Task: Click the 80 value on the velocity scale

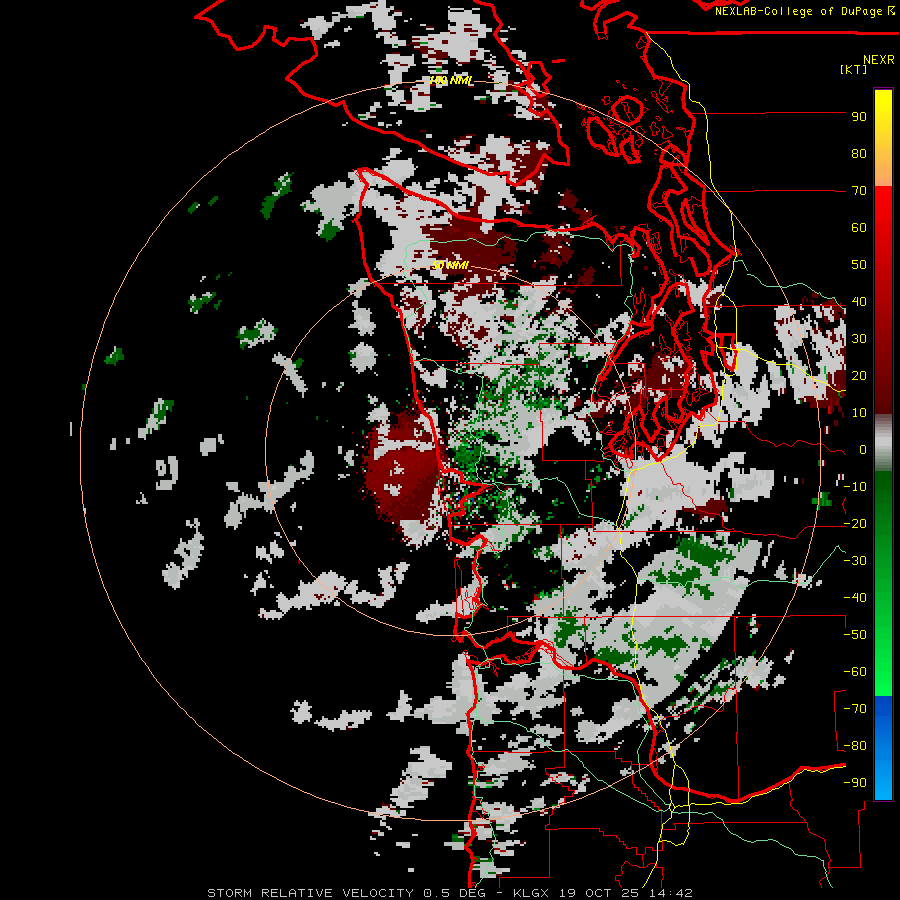Action: 859,154
